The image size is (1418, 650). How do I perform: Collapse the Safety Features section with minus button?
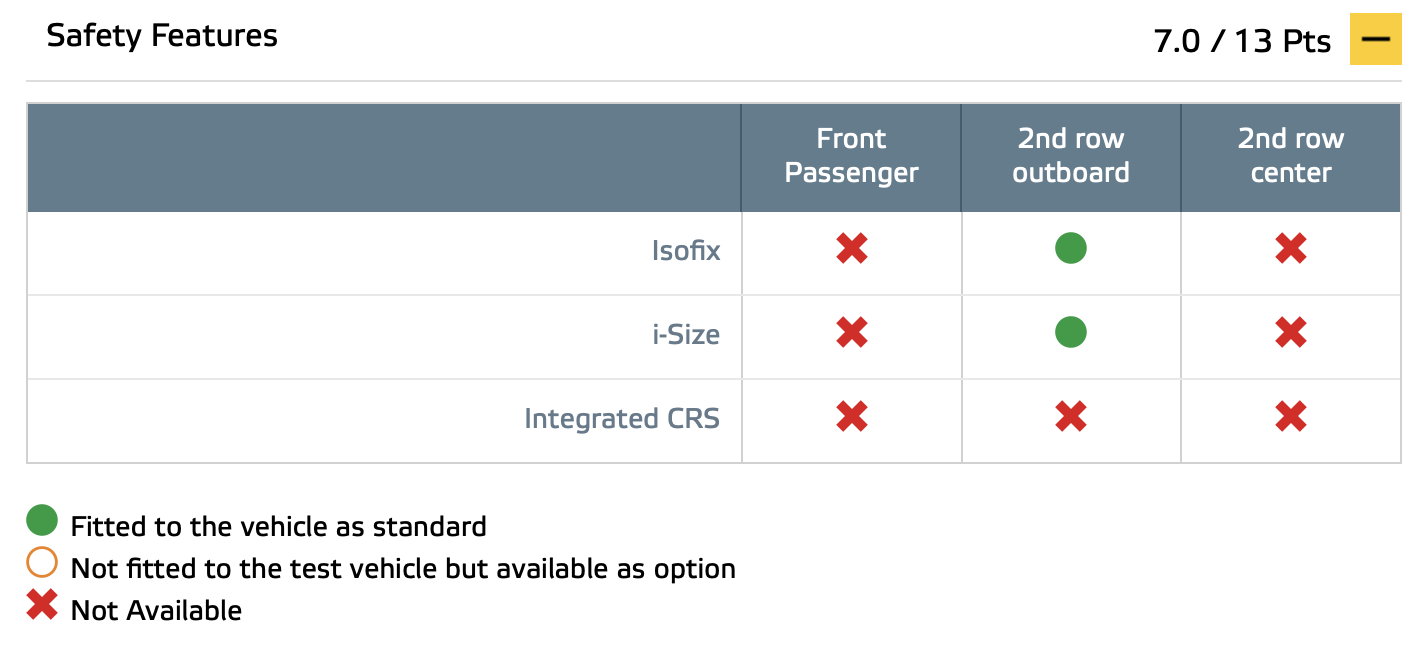tap(1376, 39)
